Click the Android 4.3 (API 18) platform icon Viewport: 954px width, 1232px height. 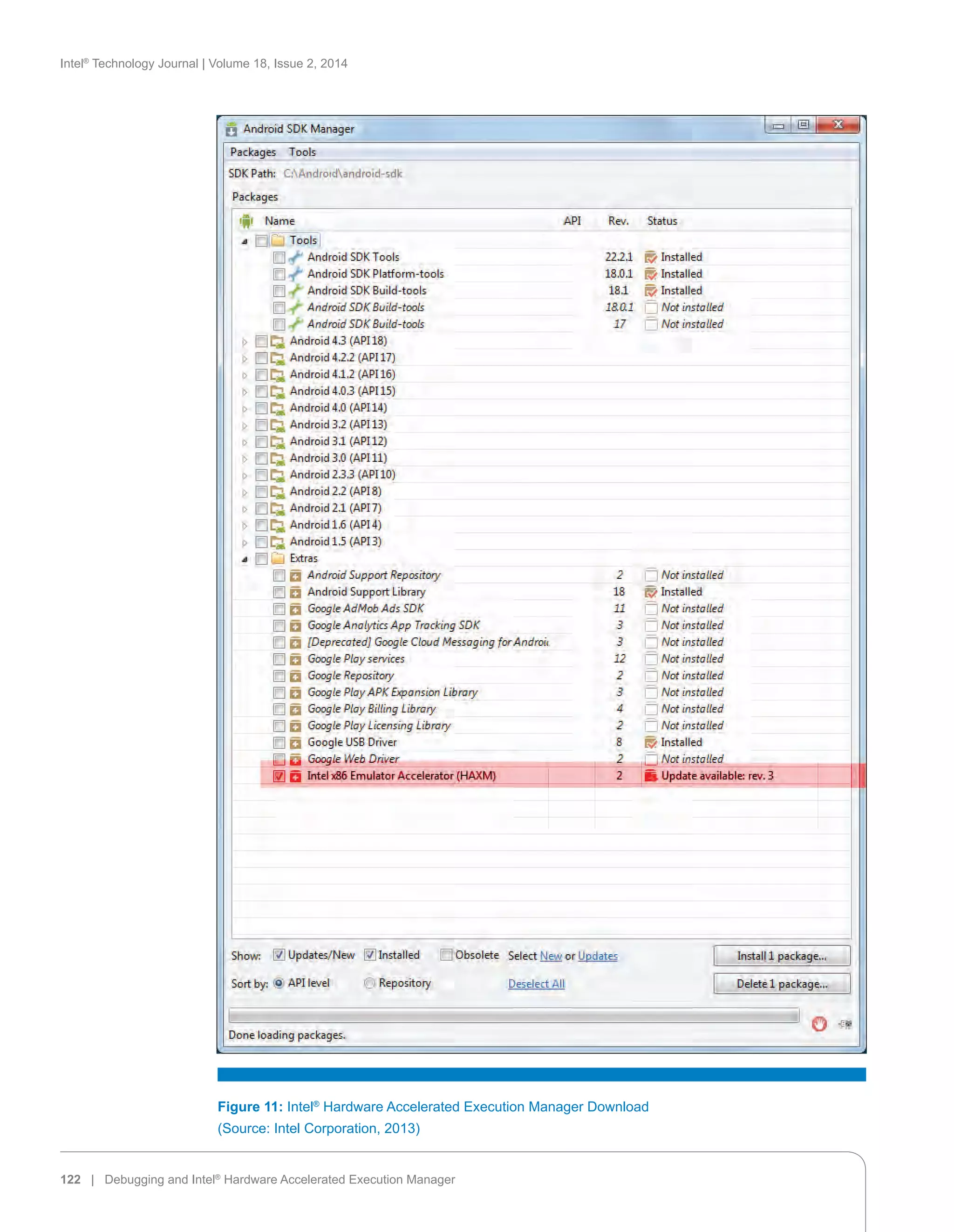(x=278, y=341)
